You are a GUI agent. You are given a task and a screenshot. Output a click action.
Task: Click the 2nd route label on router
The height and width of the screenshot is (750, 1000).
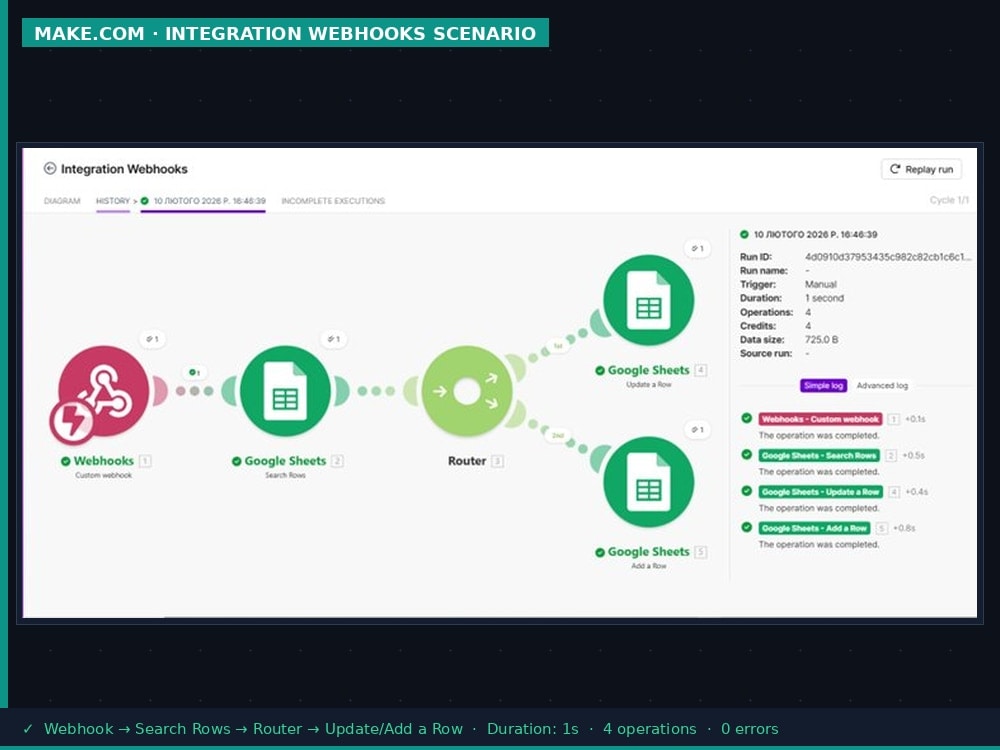point(558,436)
